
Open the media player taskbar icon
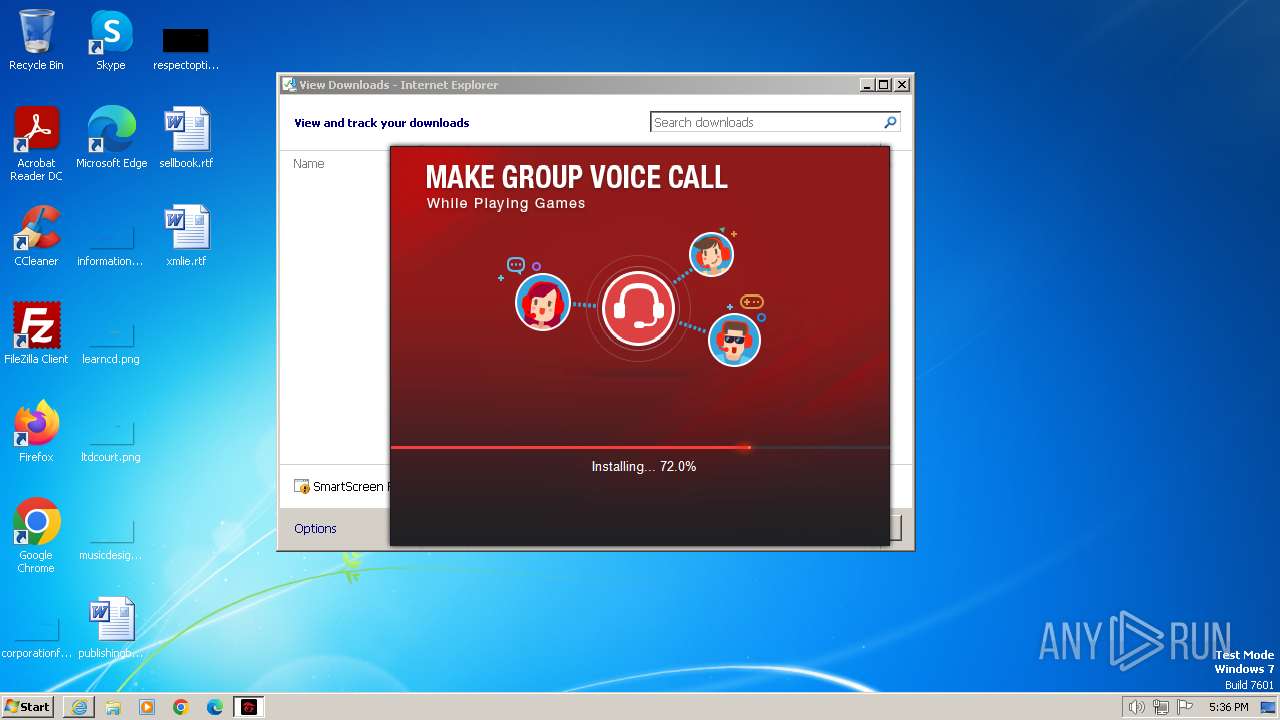(x=147, y=707)
